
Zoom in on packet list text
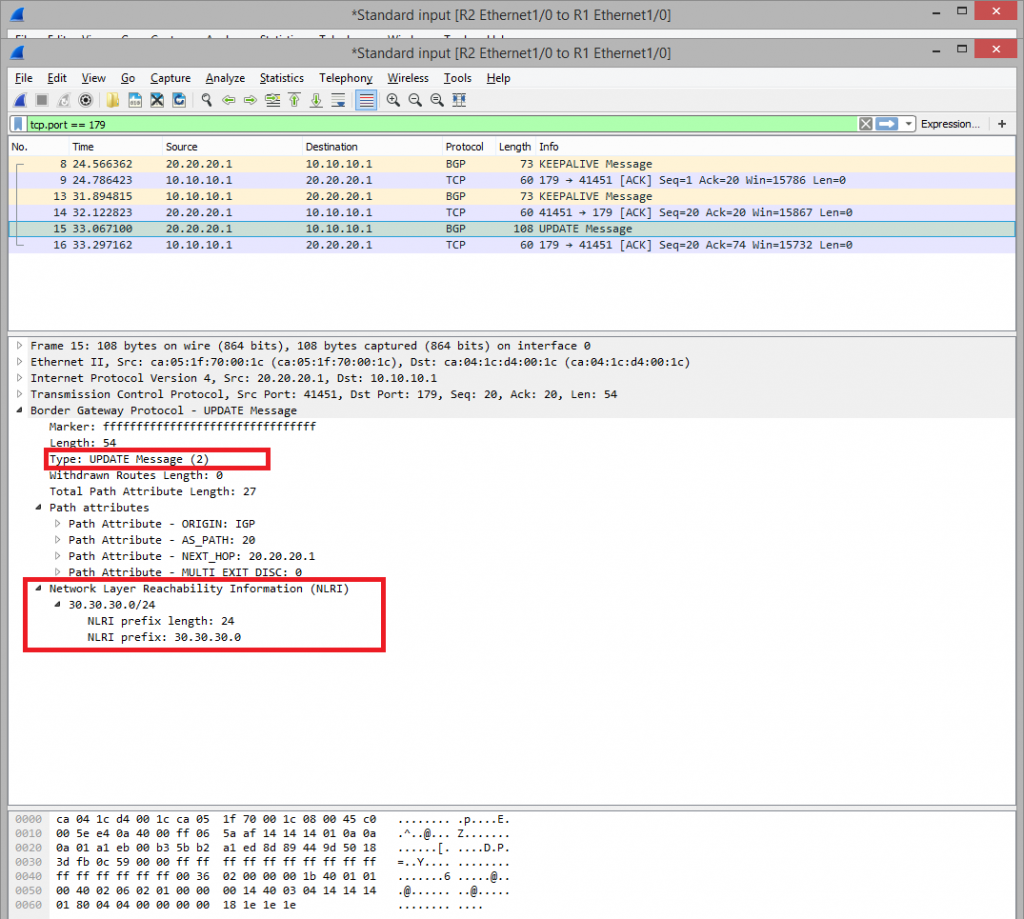click(x=393, y=99)
